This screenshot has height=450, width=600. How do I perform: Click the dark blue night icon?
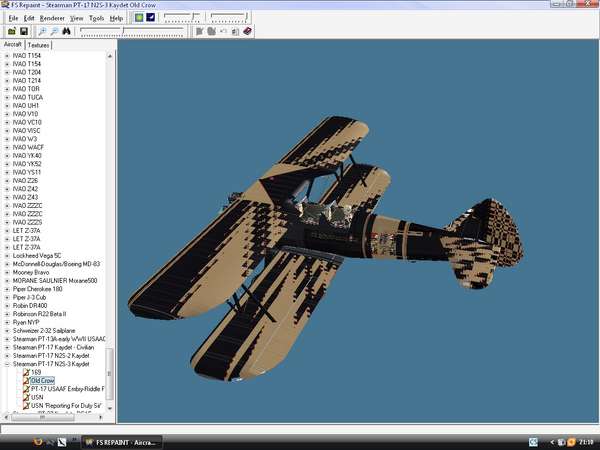[x=151, y=17]
